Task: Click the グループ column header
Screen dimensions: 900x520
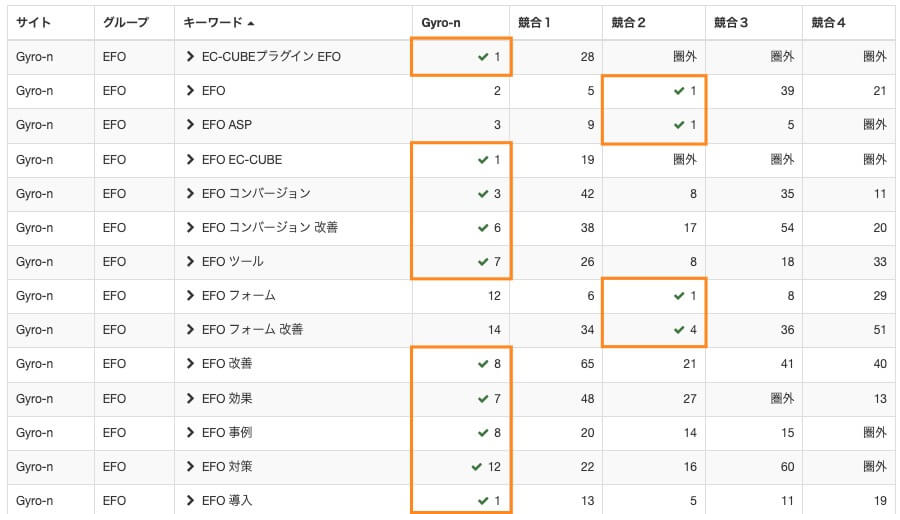Action: point(125,22)
